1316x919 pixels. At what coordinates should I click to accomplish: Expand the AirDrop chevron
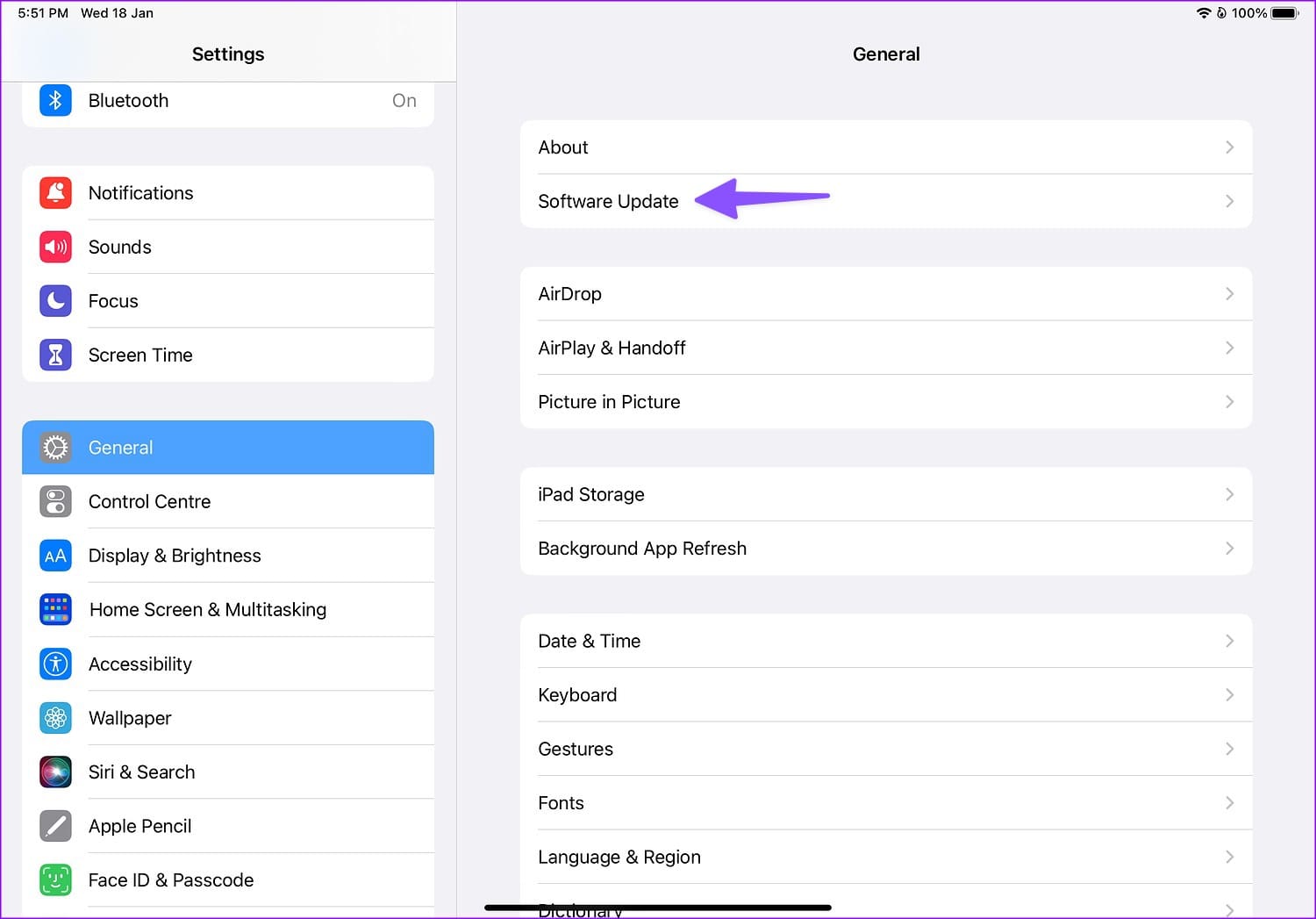click(x=1230, y=294)
